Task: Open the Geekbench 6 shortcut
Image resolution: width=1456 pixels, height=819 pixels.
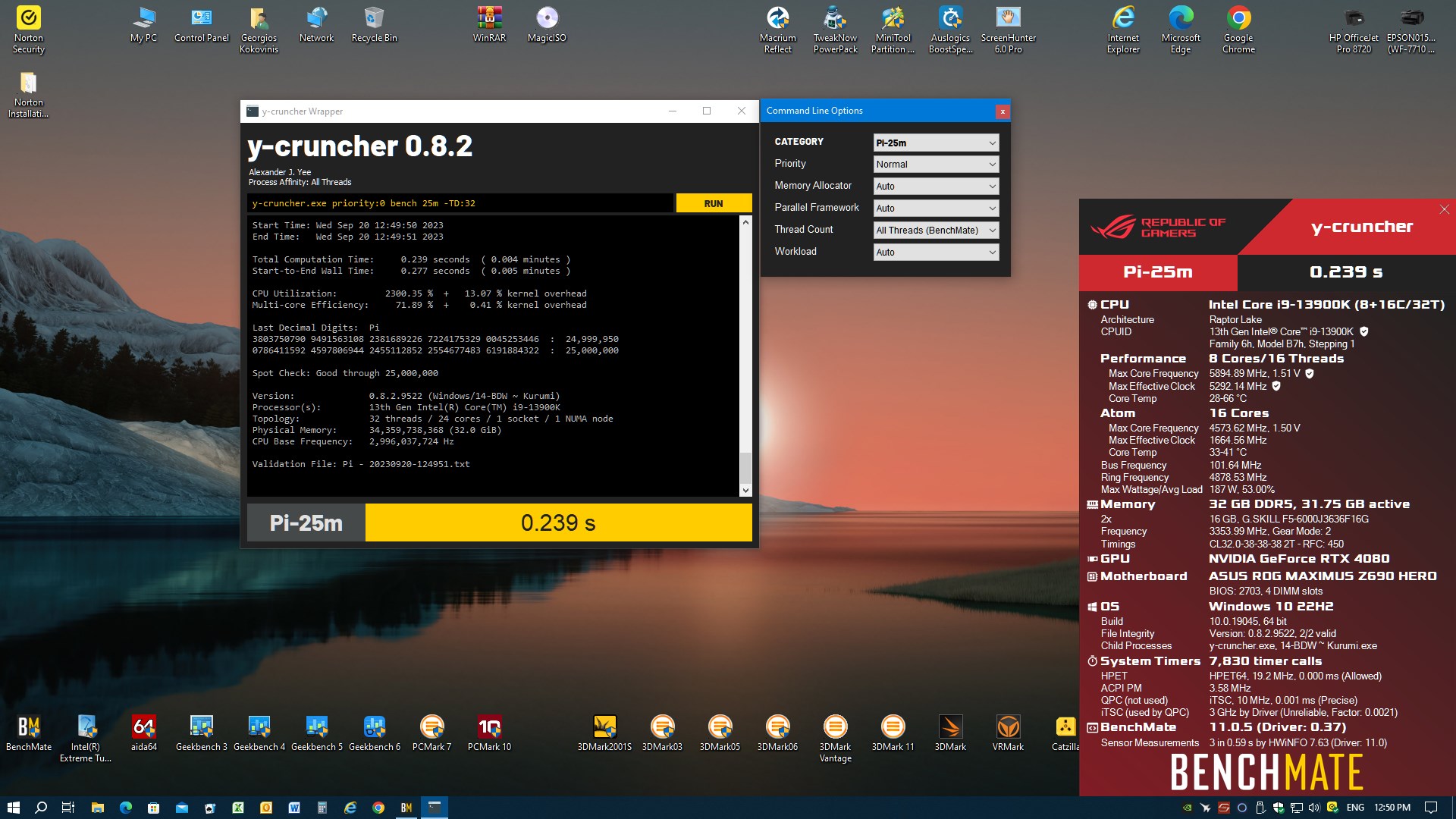Action: click(x=374, y=733)
